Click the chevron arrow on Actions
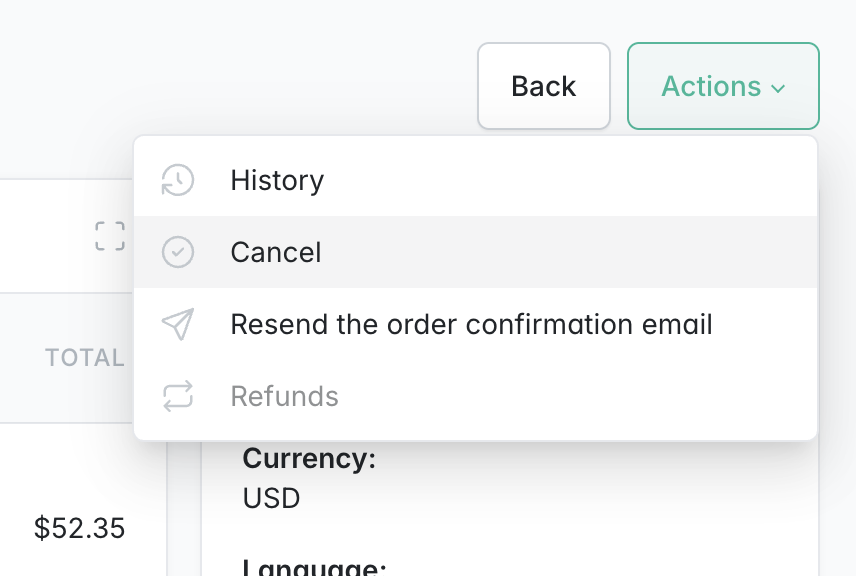The image size is (856, 576). (778, 88)
